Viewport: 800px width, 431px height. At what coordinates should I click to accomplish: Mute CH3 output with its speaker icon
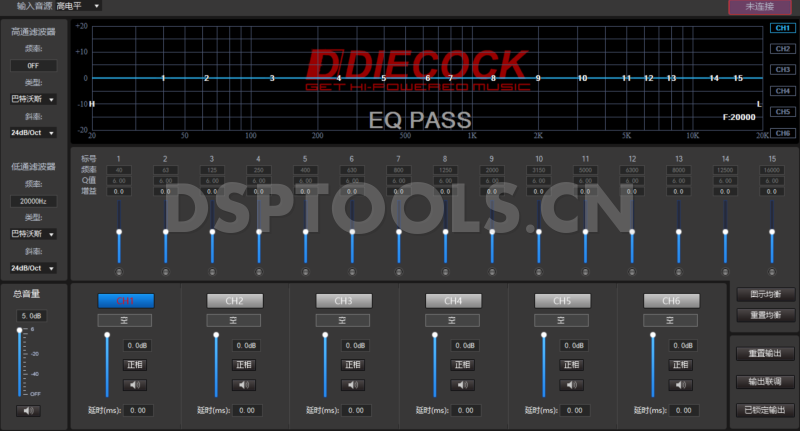[x=356, y=385]
